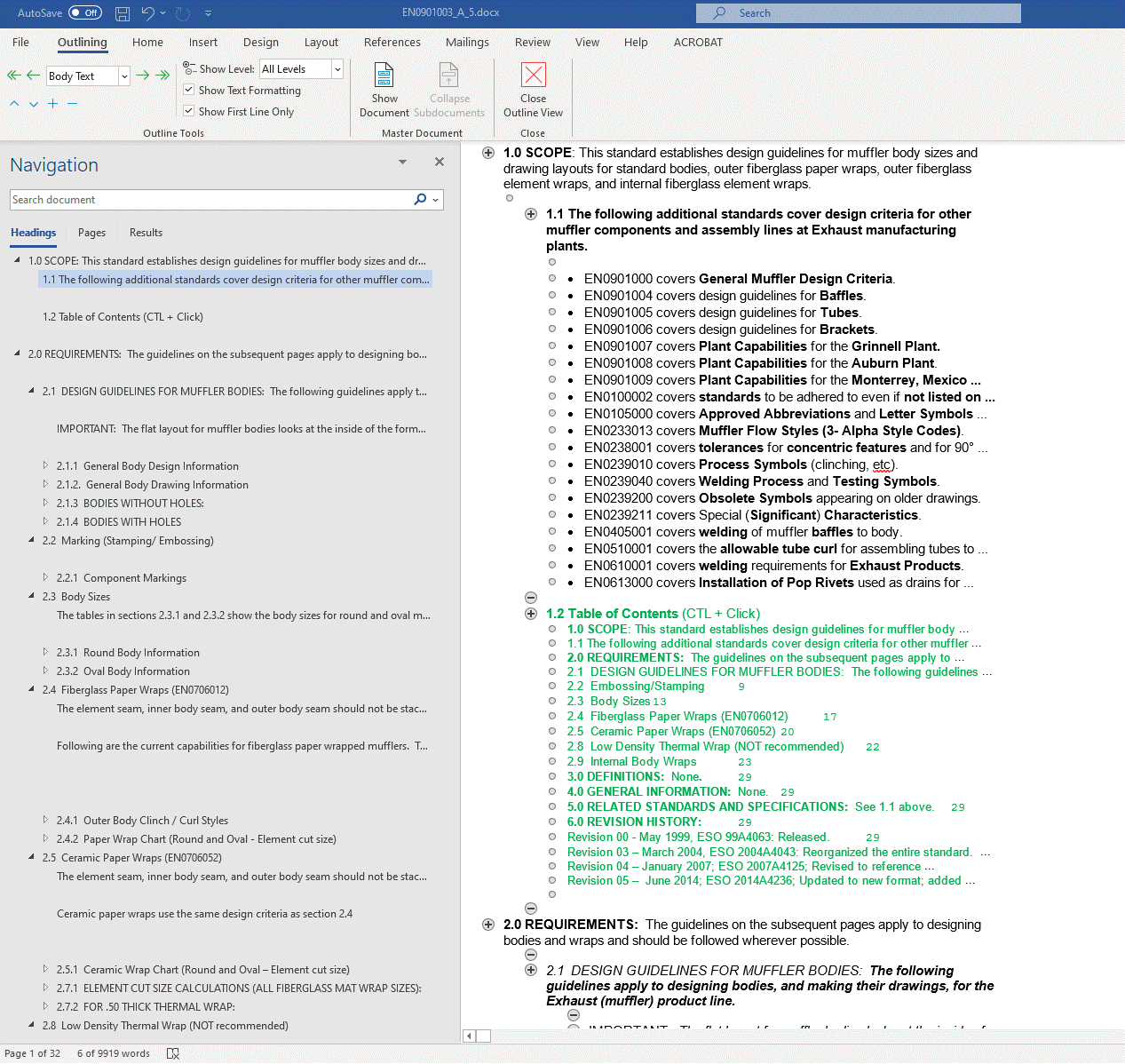
Task: Collapse selected outline item with minus
Action: pos(73,104)
